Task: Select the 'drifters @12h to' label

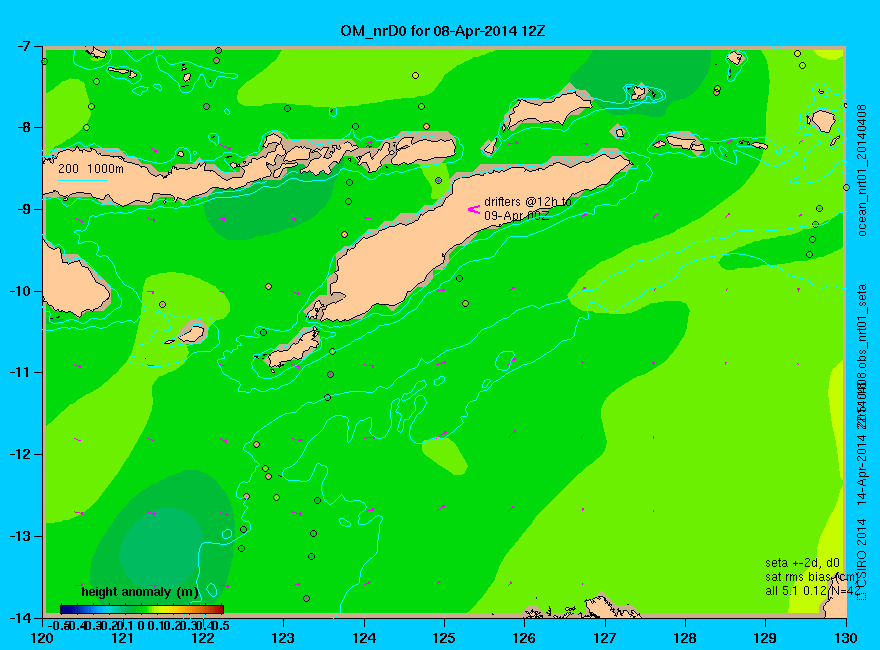Action: [x=528, y=202]
